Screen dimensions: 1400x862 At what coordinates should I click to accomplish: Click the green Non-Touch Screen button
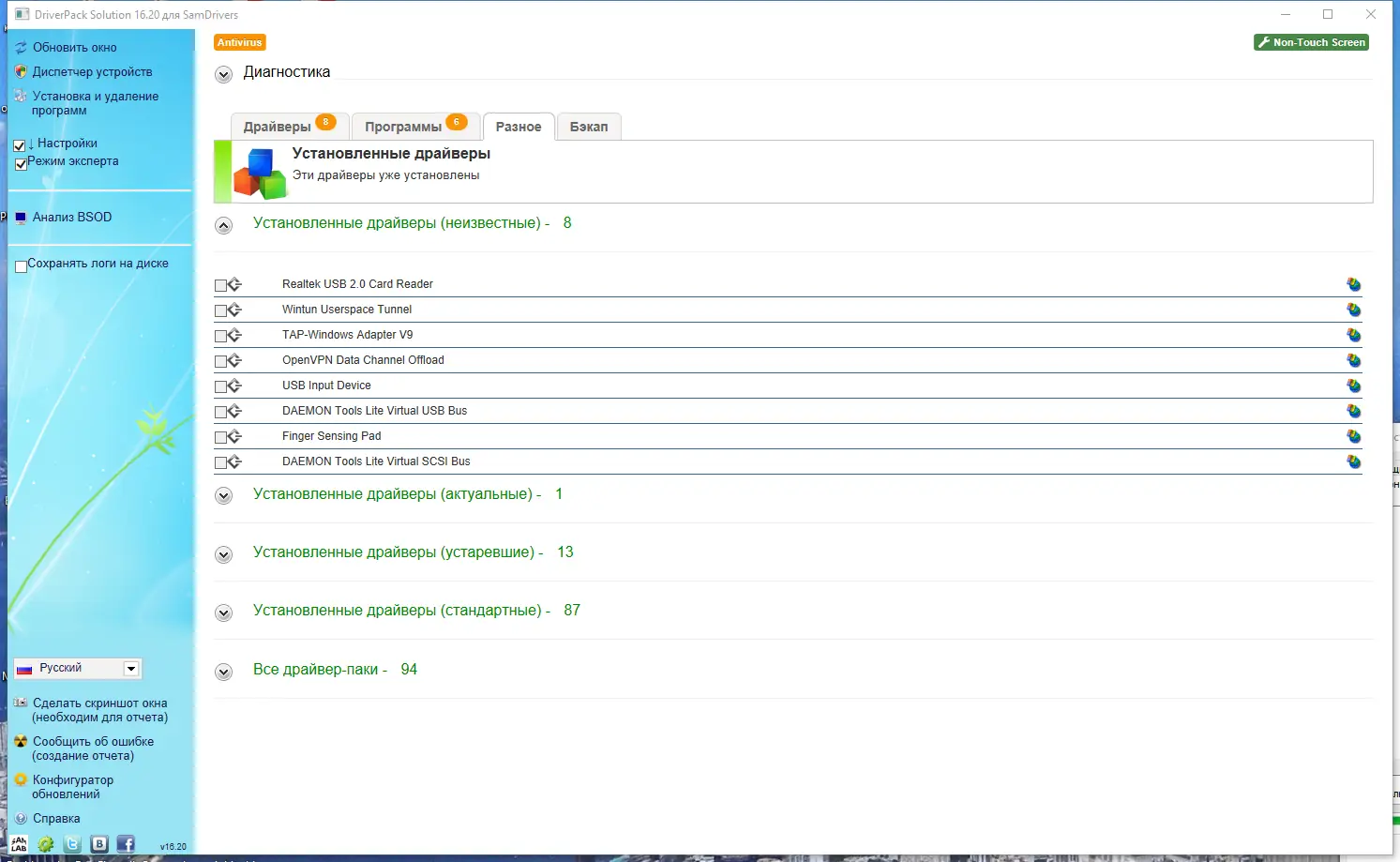click(x=1312, y=42)
